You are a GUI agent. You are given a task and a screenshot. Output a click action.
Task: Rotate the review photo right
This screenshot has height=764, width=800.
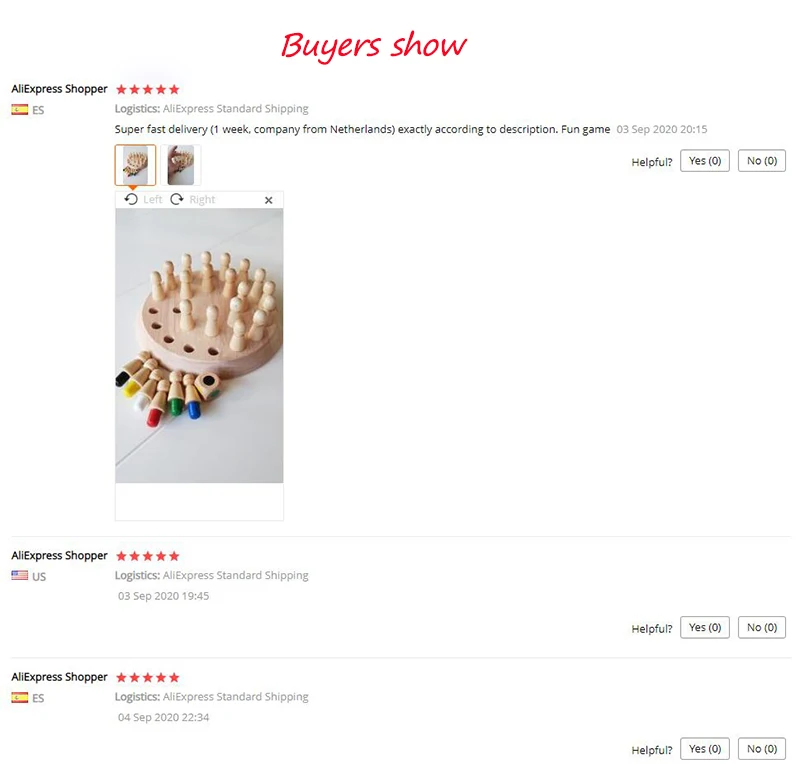tap(193, 200)
